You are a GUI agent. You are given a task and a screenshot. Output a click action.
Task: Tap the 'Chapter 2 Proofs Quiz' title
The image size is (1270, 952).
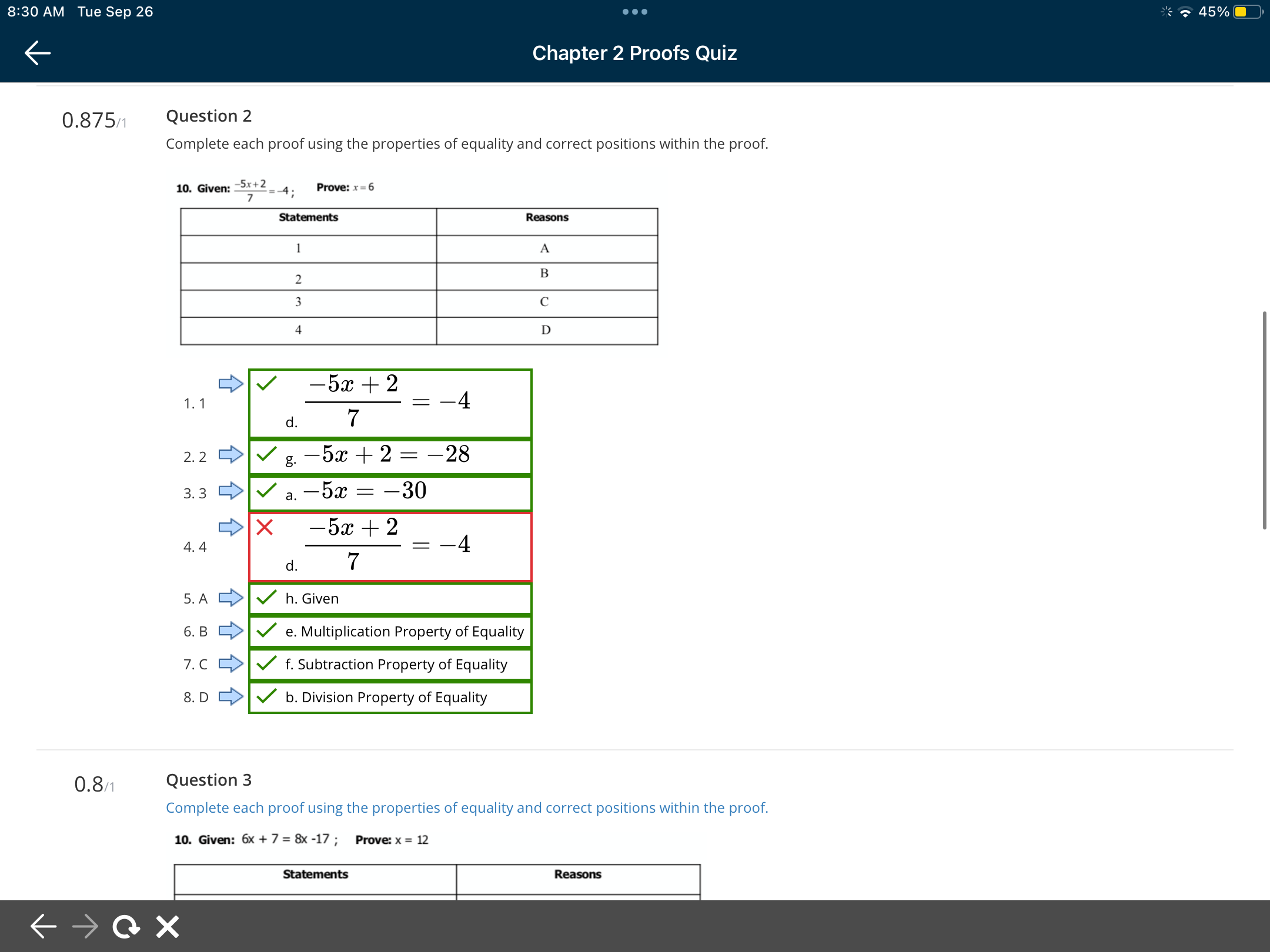tap(634, 53)
